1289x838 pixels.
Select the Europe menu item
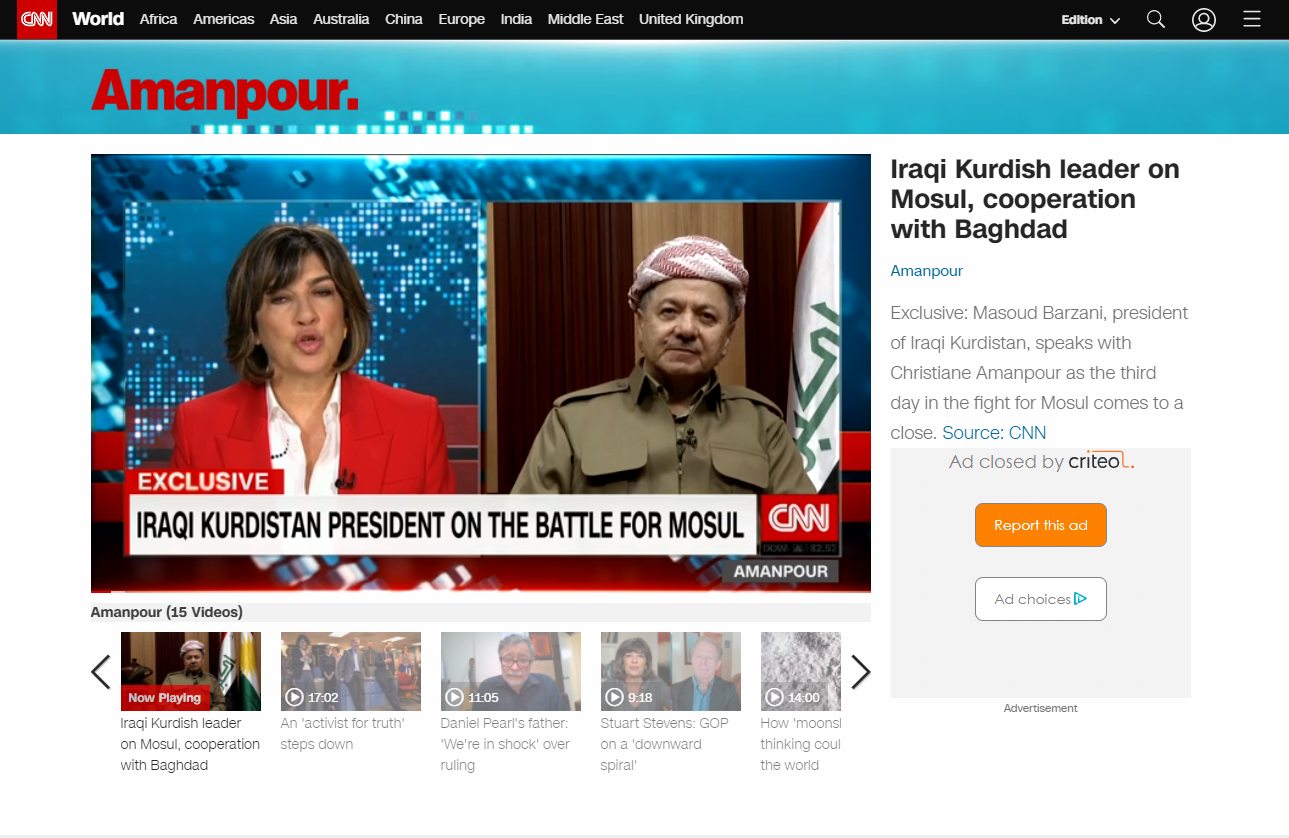461,19
